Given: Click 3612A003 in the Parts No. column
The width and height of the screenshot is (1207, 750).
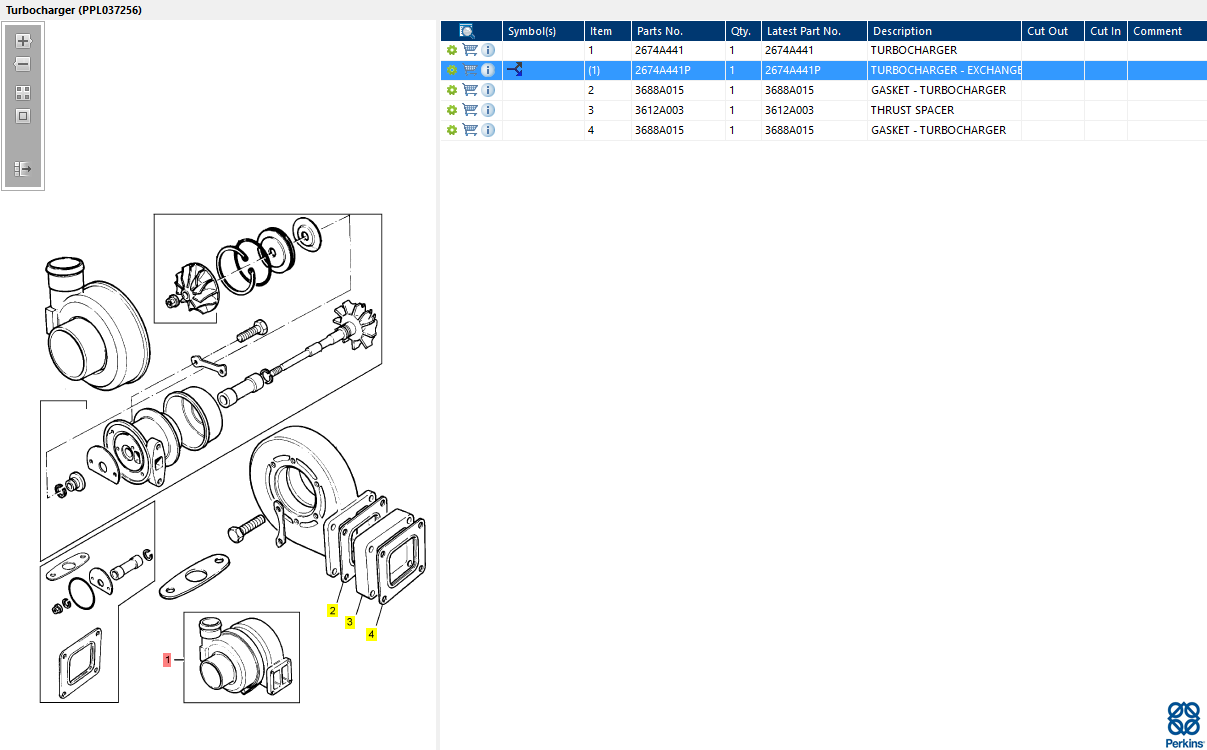Looking at the screenshot, I should pos(660,110).
